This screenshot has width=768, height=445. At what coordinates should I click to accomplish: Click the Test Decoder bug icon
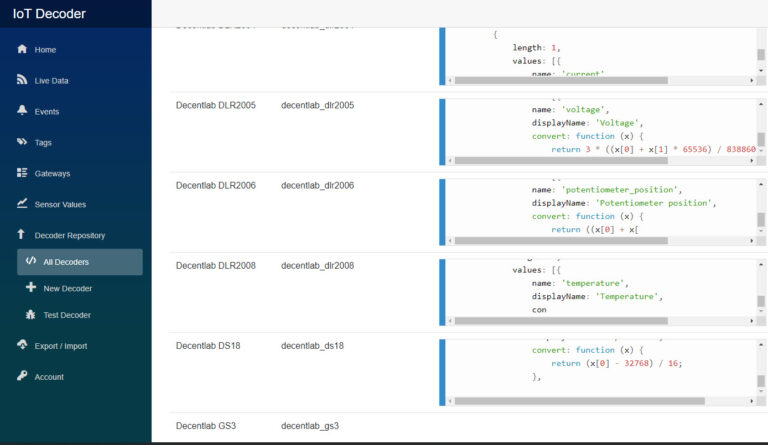31,315
